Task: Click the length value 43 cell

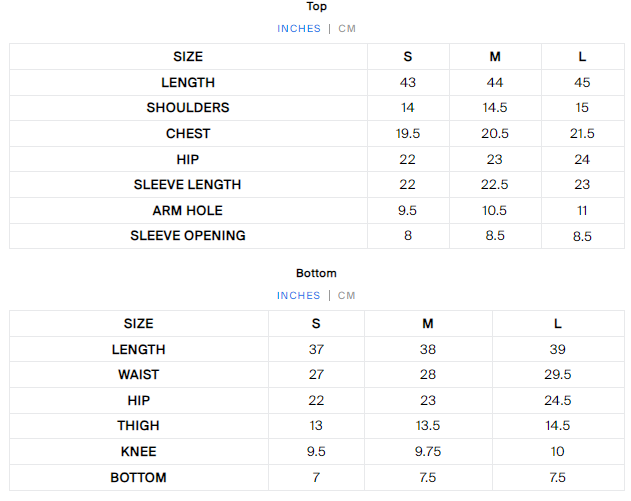Action: click(x=408, y=83)
